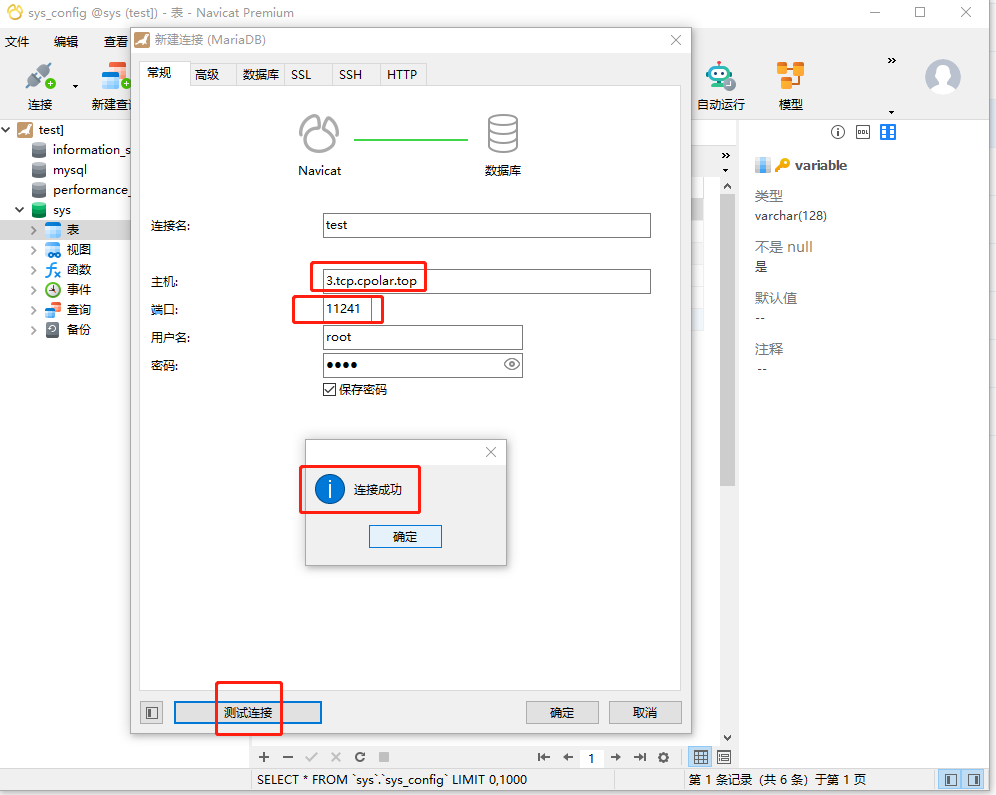This screenshot has height=795, width=996.
Task: Click the 用户名 input field
Action: coord(422,337)
